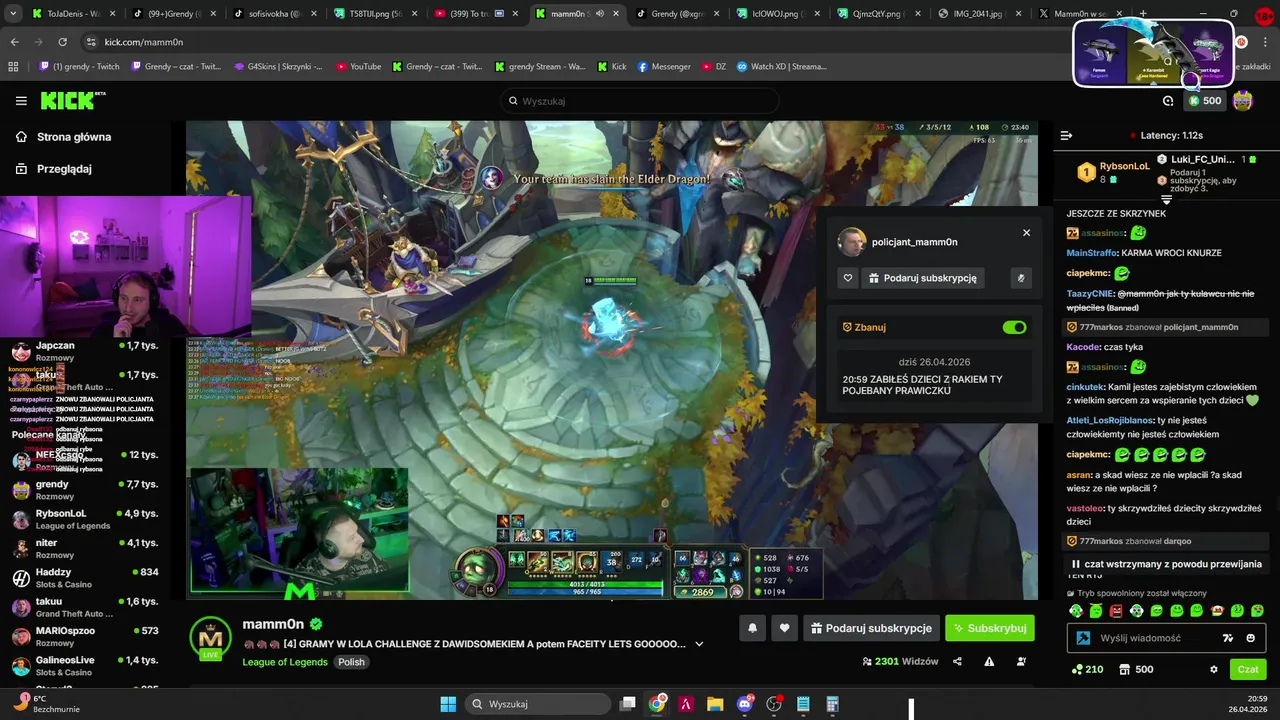Click the 210 channel points balance
The height and width of the screenshot is (720, 1280).
point(1087,669)
